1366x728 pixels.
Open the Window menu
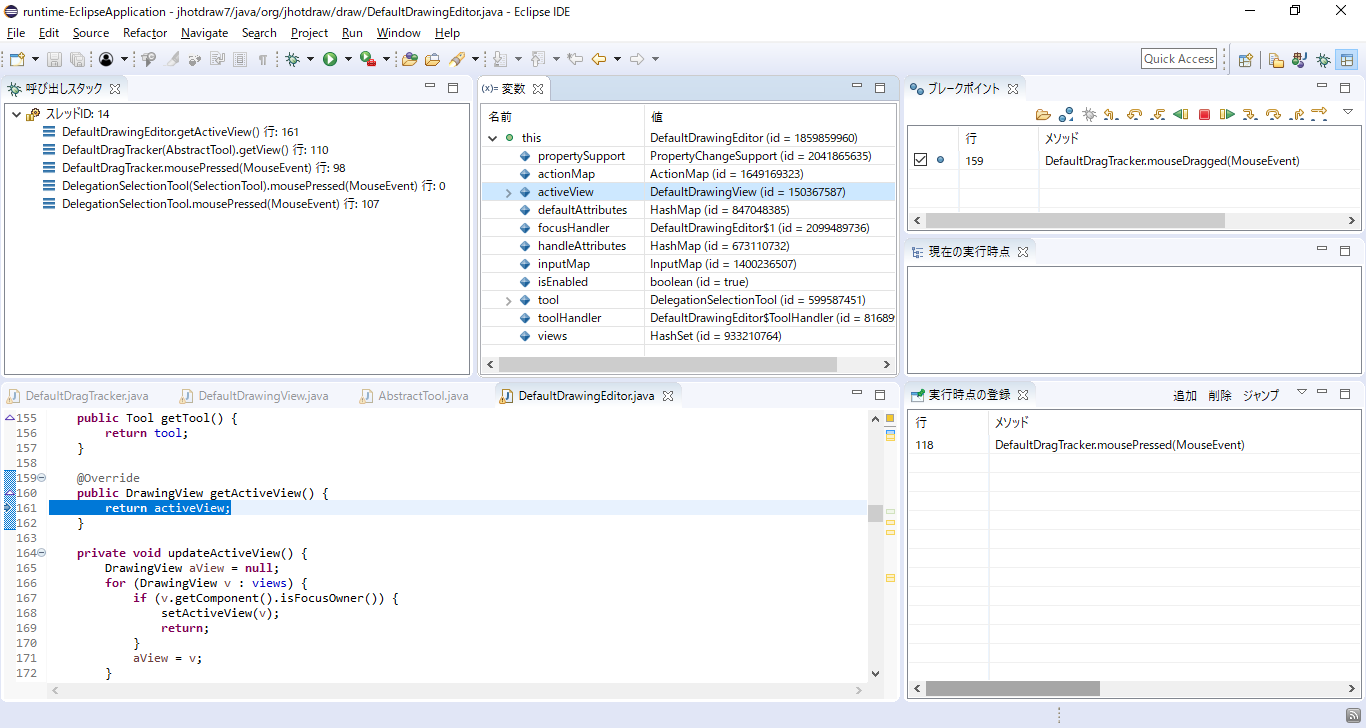[399, 33]
